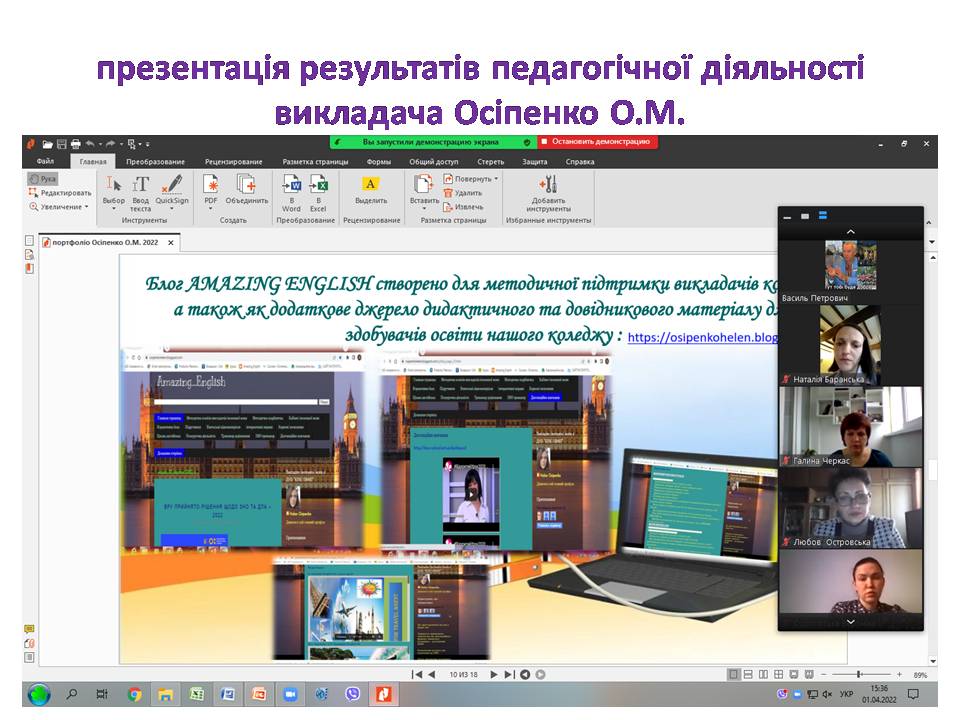Viewport: 960px width, 720px height.
Task: Click Извлечь to extract pages
Action: click(x=463, y=207)
